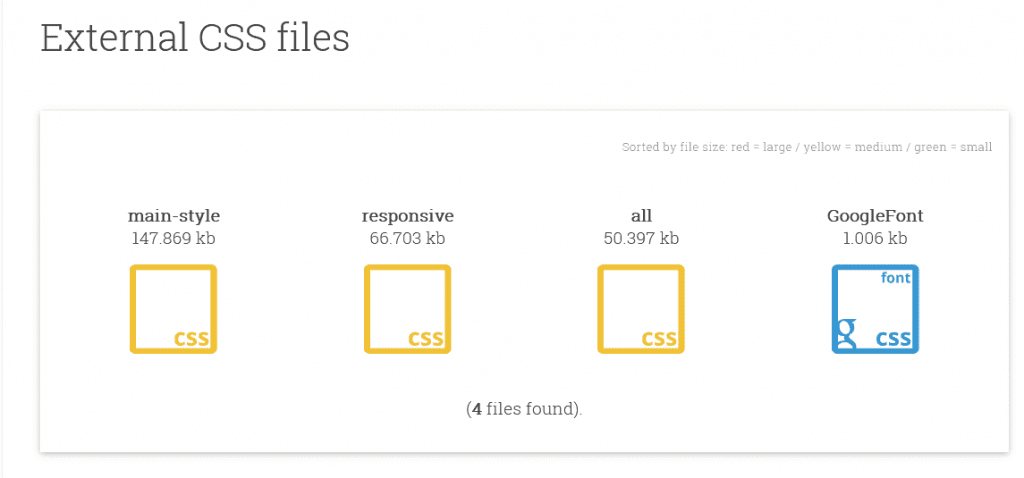The width and height of the screenshot is (1024, 478).
Task: Select the all file name label
Action: 641,216
